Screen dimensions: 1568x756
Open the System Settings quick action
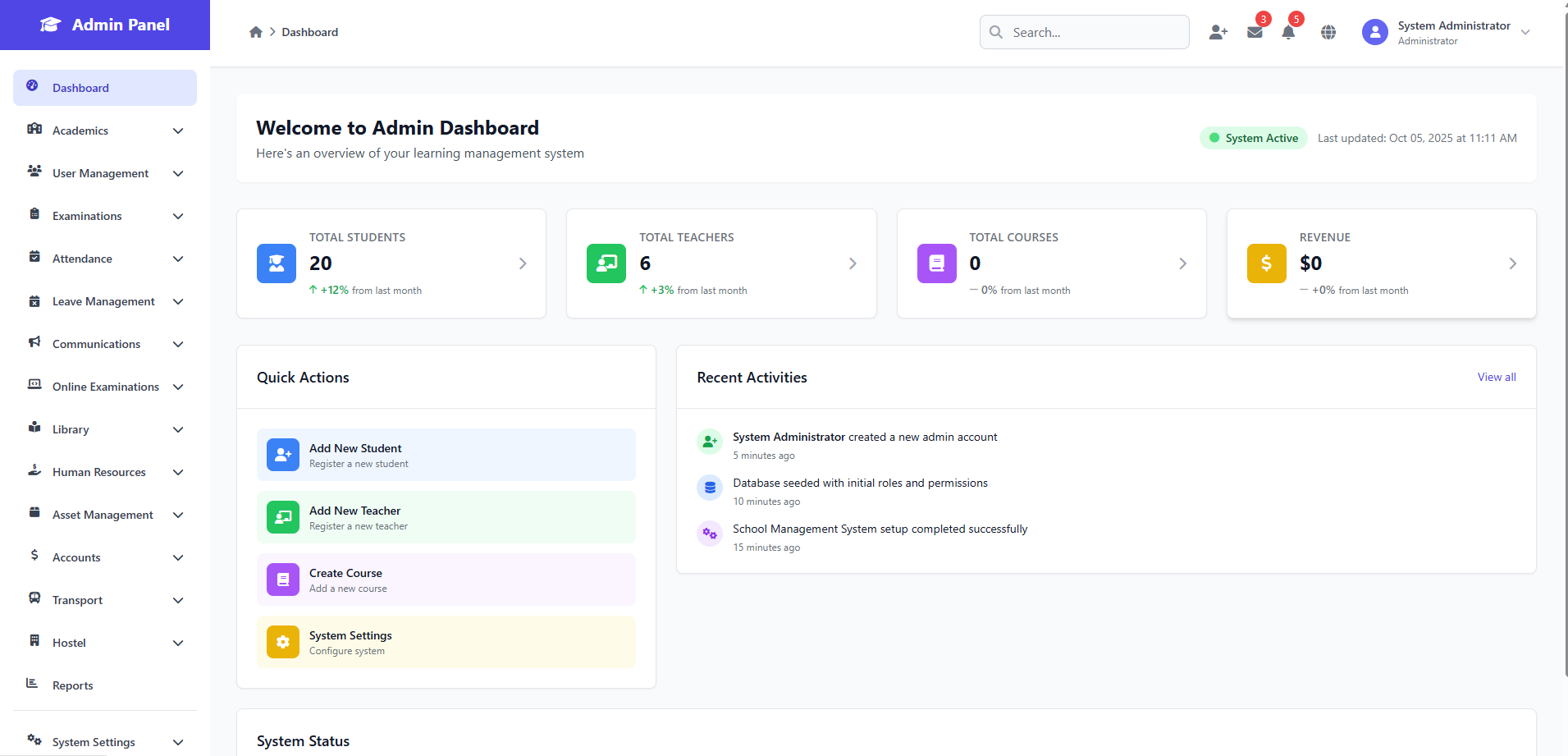click(446, 642)
